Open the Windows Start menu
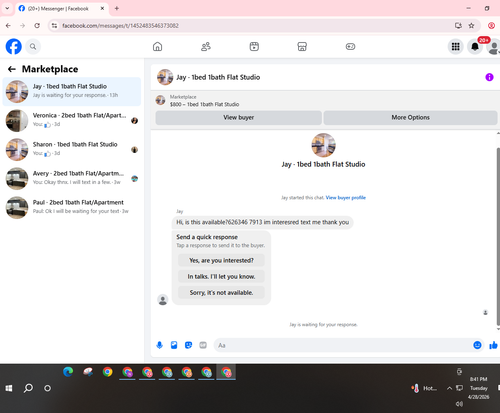The width and height of the screenshot is (500, 413). [9, 388]
